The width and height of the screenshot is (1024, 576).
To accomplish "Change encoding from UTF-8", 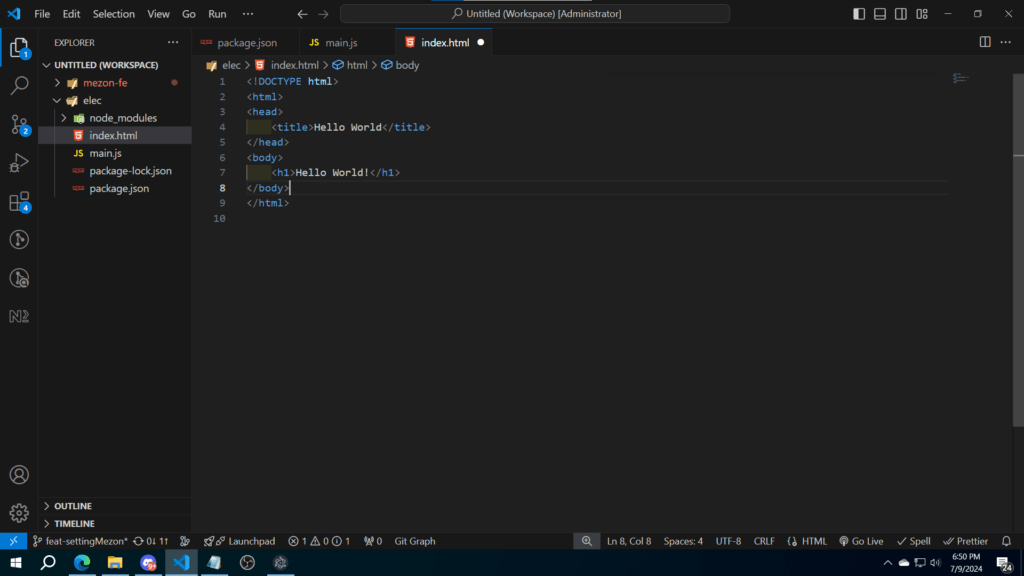I will [728, 541].
